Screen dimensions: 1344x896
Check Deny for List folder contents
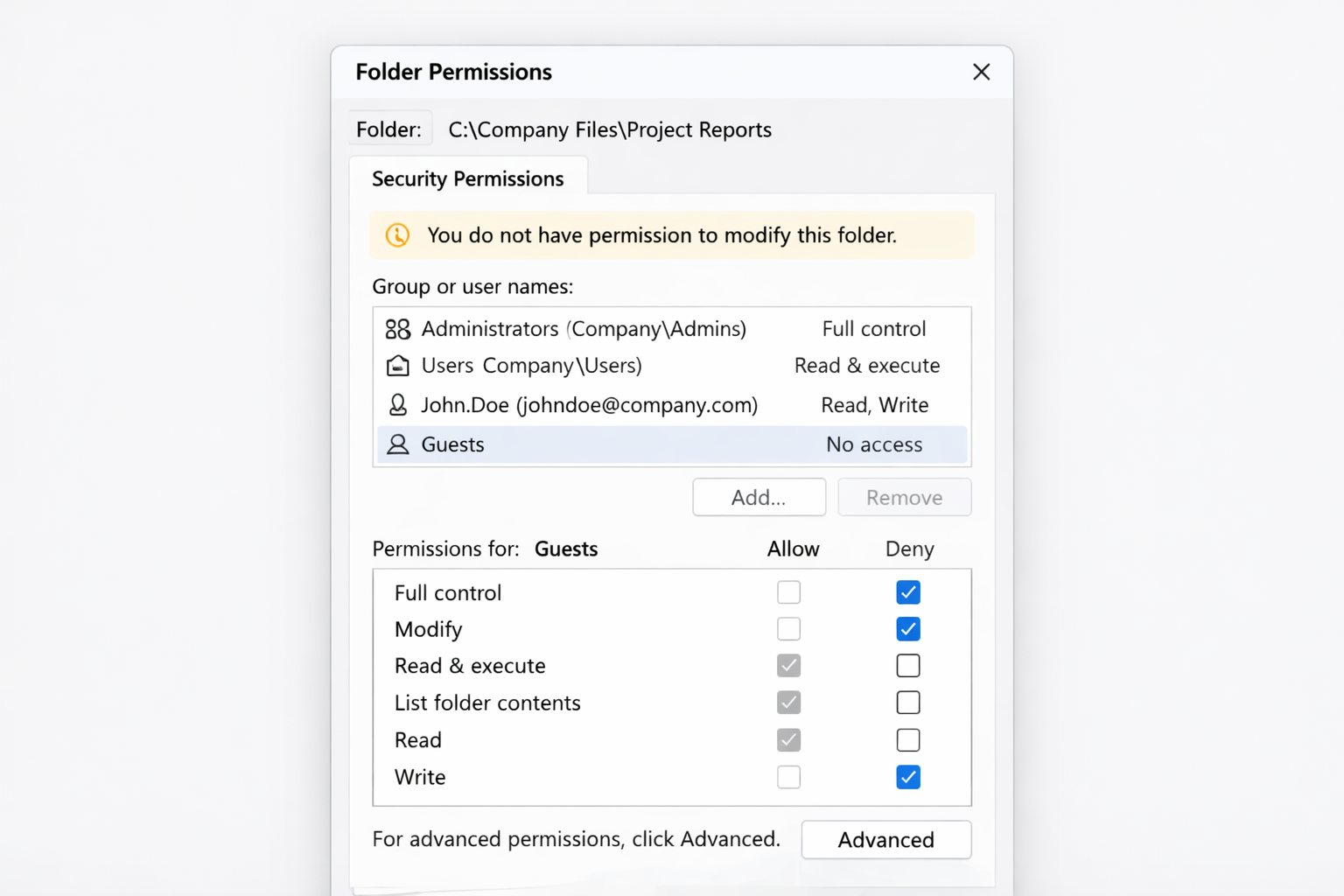(x=908, y=703)
